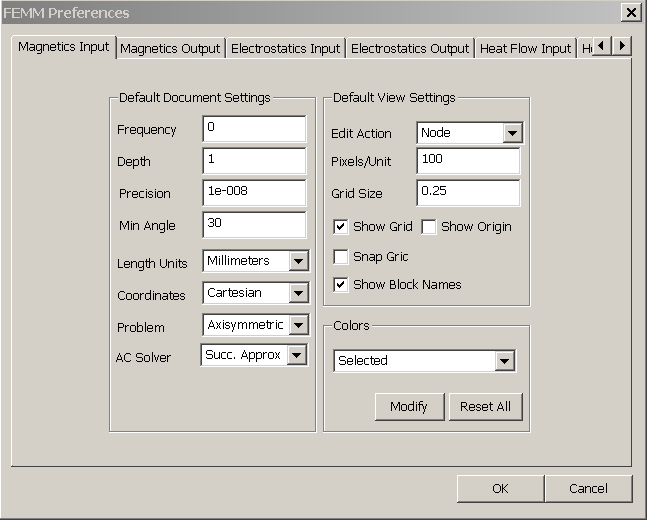This screenshot has height=520, width=647.
Task: Switch to the Electrostatics Output tab
Action: (410, 49)
